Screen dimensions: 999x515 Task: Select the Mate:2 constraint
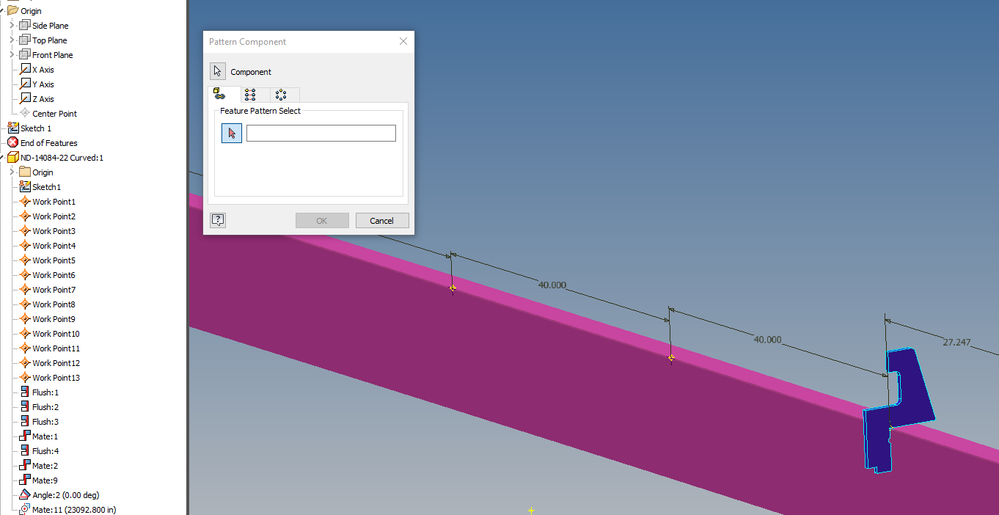pos(45,465)
